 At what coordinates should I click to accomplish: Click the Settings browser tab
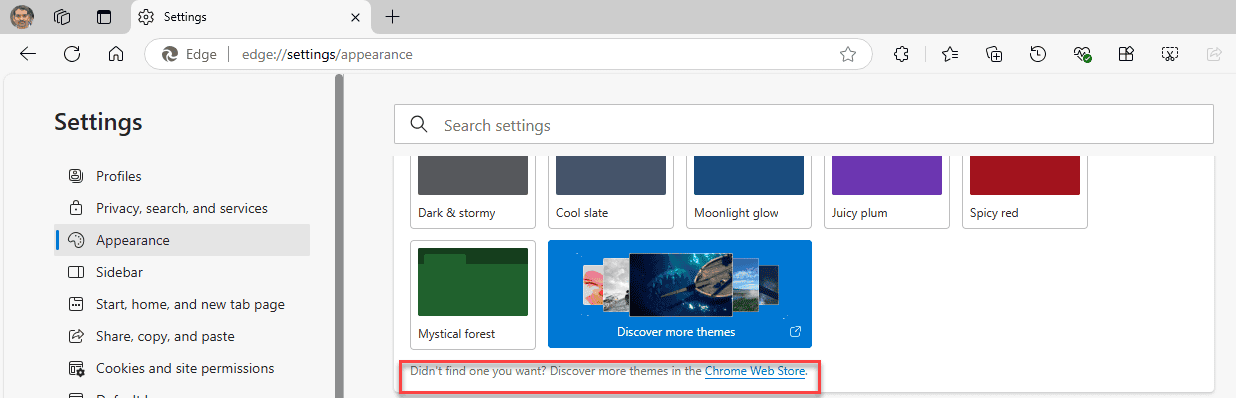250,17
